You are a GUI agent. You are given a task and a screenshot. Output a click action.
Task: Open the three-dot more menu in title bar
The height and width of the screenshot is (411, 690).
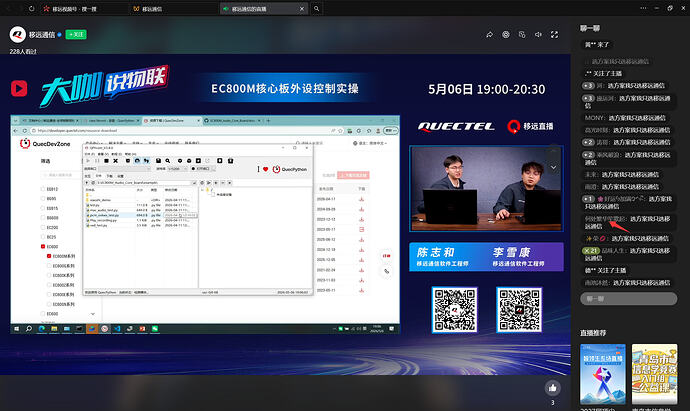pos(643,8)
